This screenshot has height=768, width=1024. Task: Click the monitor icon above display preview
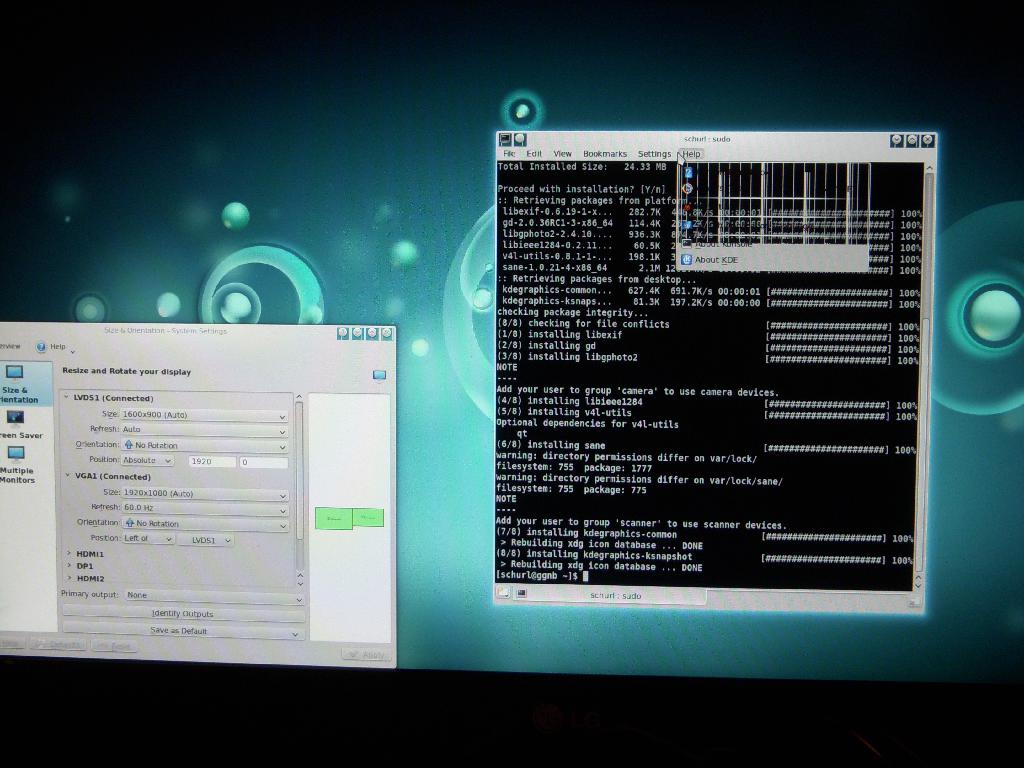pyautogui.click(x=379, y=375)
